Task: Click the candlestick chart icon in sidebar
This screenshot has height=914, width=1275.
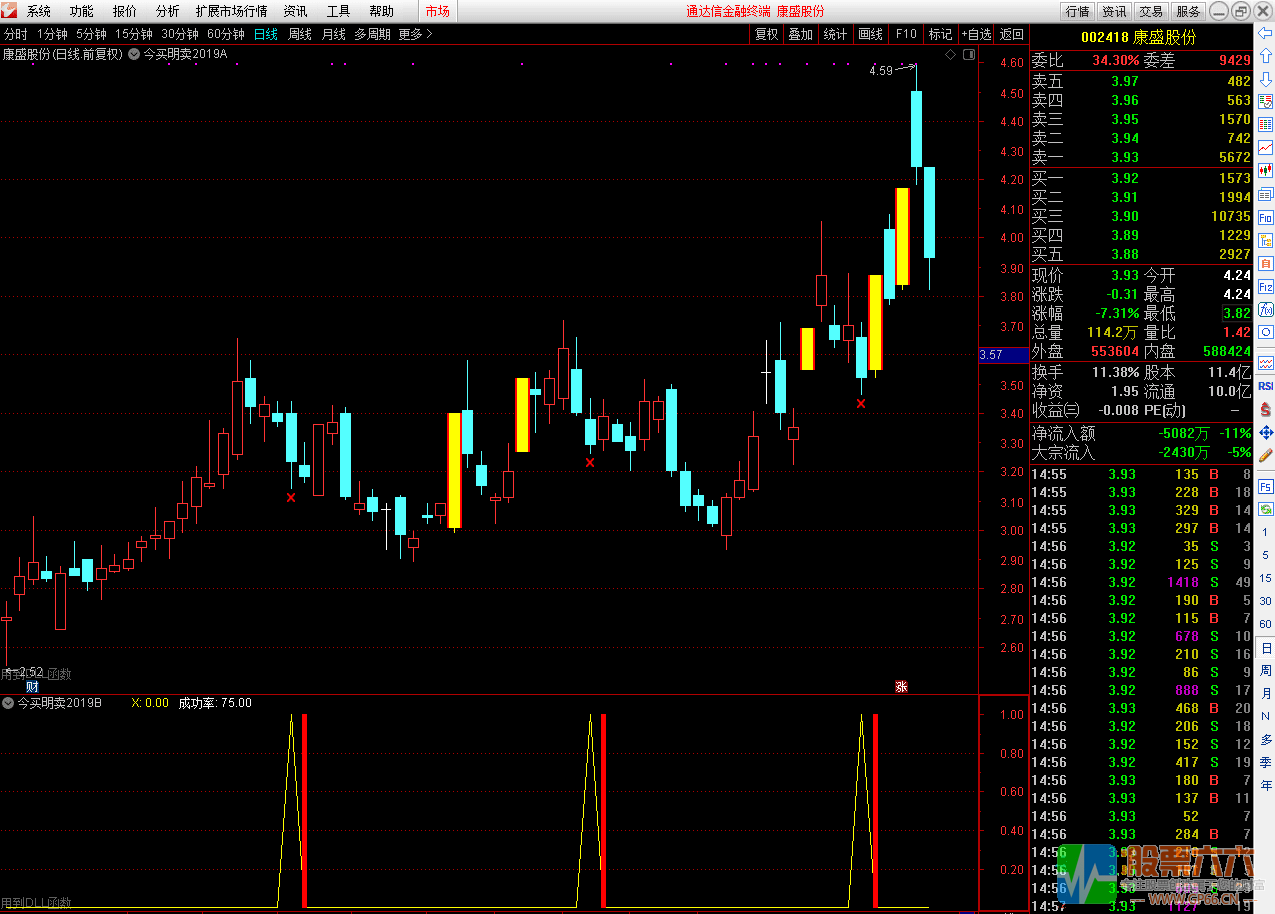Action: coord(1266,171)
